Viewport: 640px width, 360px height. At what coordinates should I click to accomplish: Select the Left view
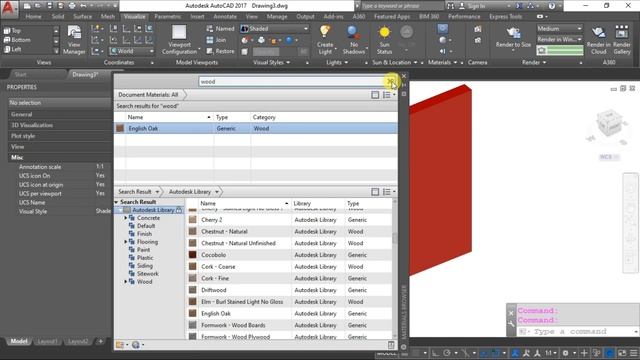12,49
